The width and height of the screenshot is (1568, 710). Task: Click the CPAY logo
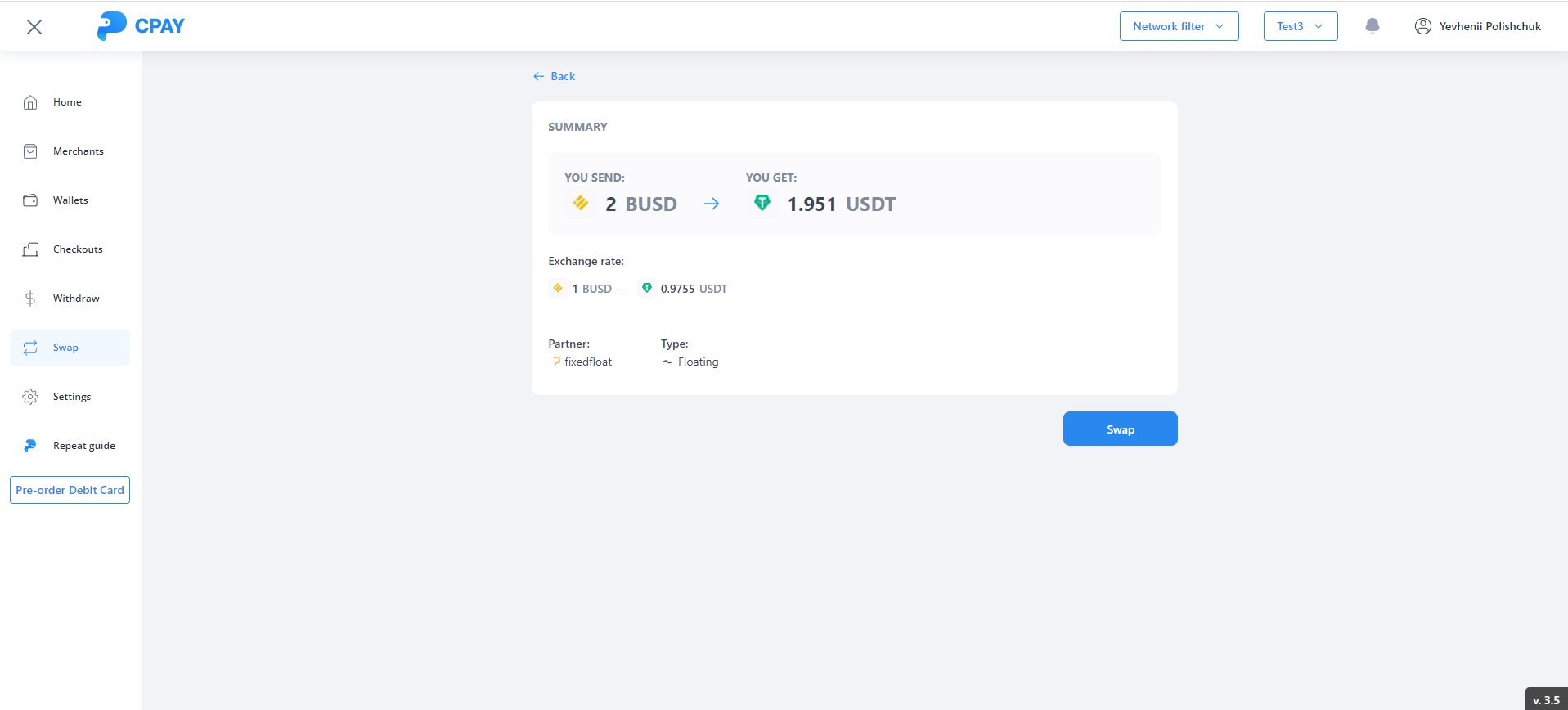(141, 26)
